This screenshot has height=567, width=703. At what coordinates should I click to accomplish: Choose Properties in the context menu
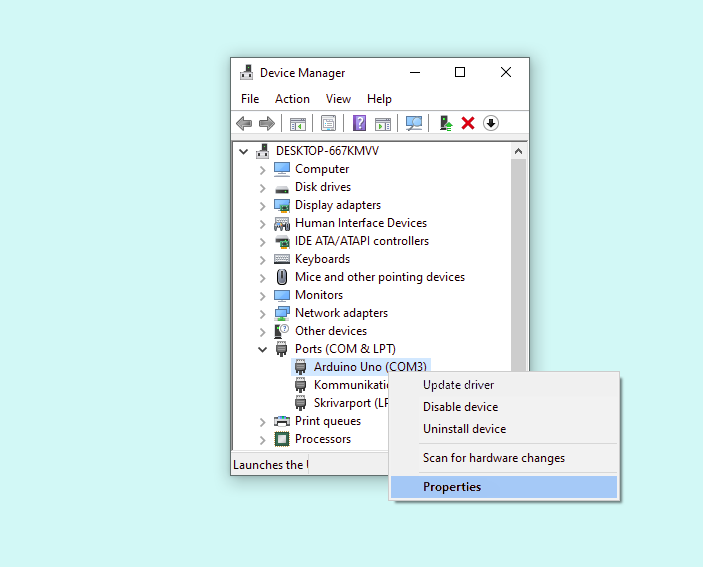(452, 487)
